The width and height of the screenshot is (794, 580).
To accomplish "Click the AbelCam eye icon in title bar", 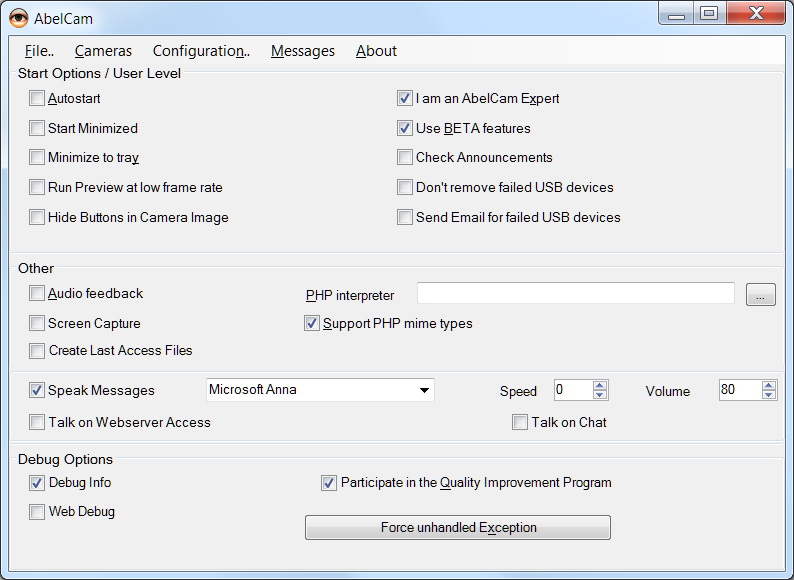I will (x=18, y=16).
